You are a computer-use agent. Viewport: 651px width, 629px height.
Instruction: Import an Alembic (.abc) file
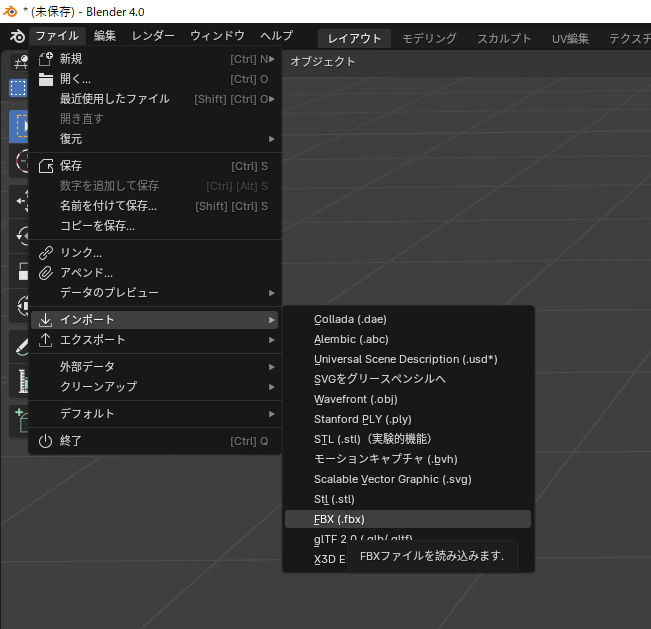[x=408, y=339]
